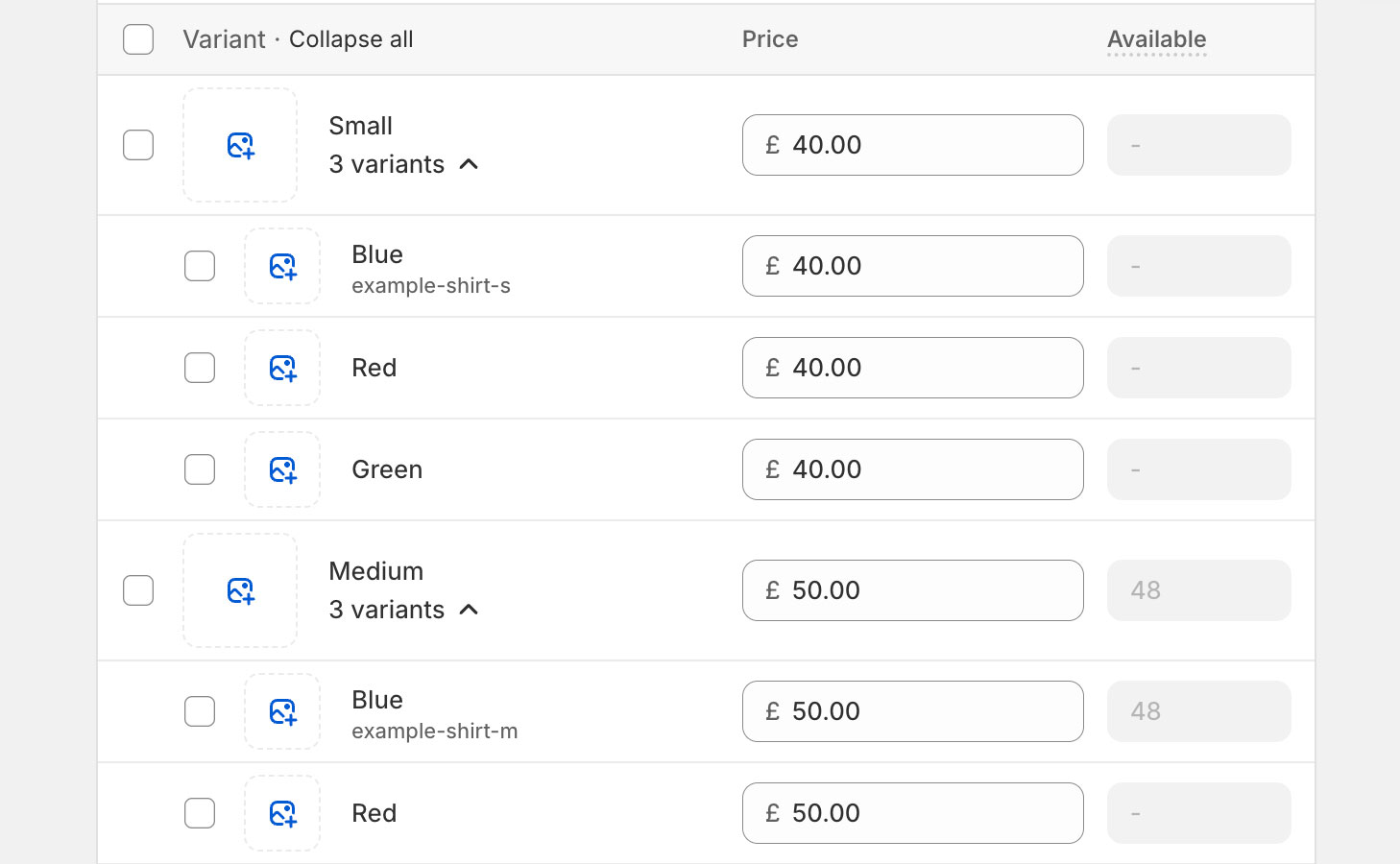
Task: Edit price for Blue example-shirt-s
Action: [913, 266]
